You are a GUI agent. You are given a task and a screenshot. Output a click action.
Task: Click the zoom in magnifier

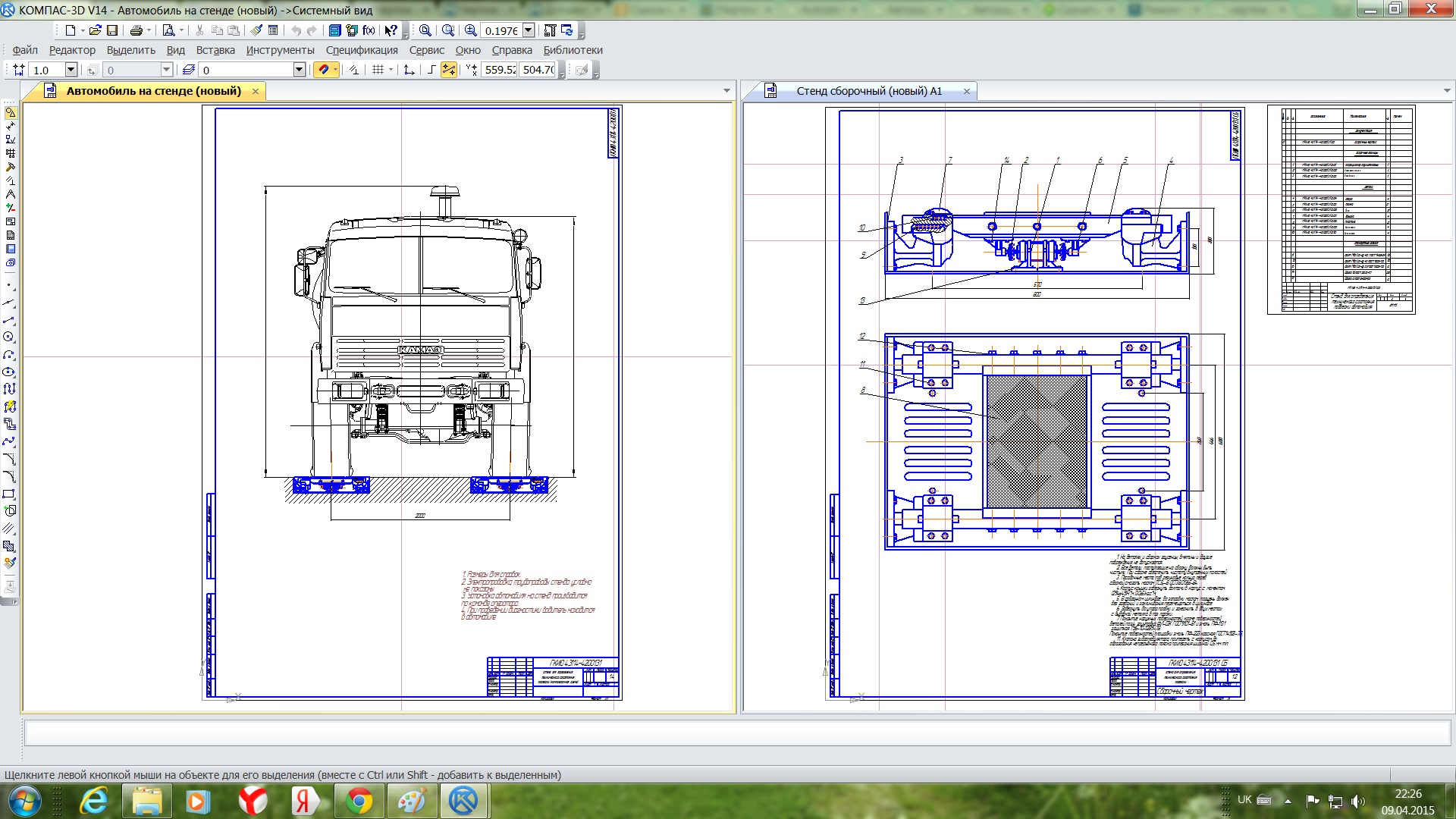click(x=471, y=30)
